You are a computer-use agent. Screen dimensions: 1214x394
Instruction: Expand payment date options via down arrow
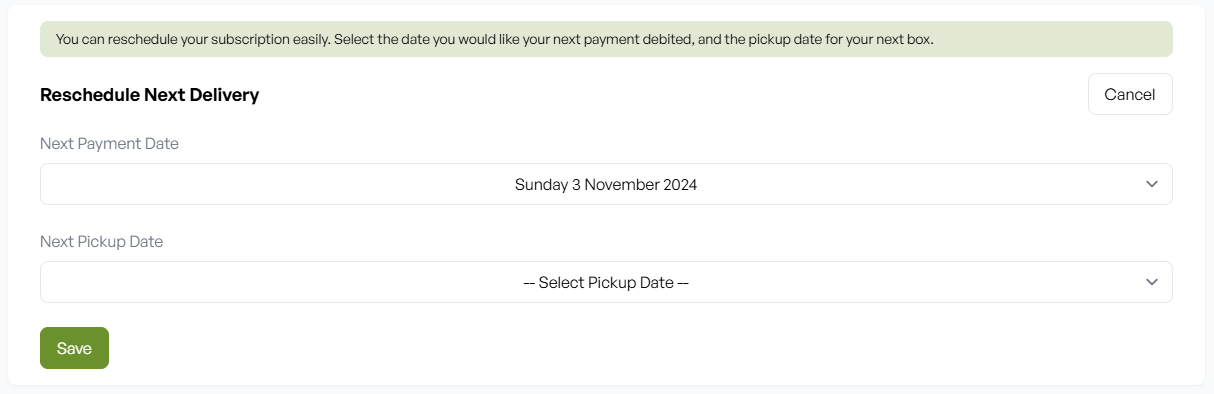click(x=1152, y=184)
